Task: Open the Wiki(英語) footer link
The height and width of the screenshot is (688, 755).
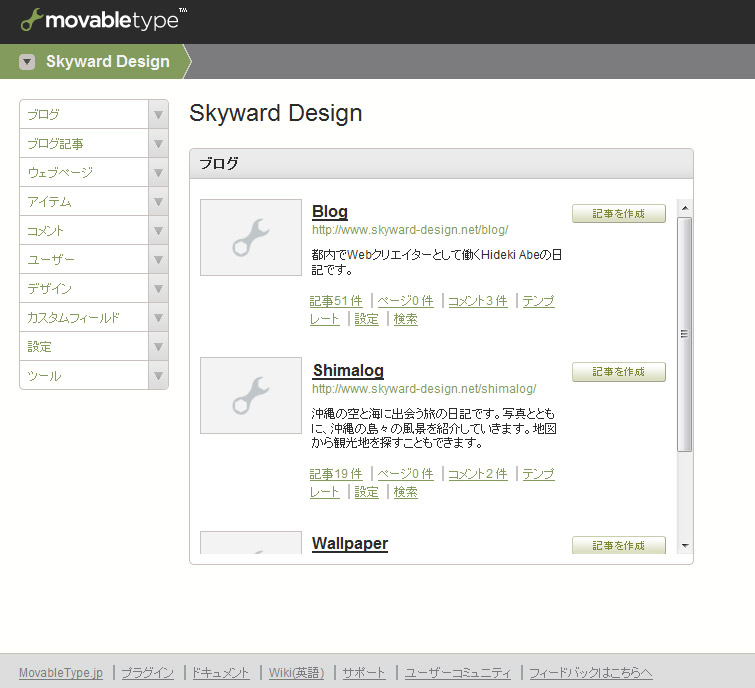Action: [x=297, y=673]
